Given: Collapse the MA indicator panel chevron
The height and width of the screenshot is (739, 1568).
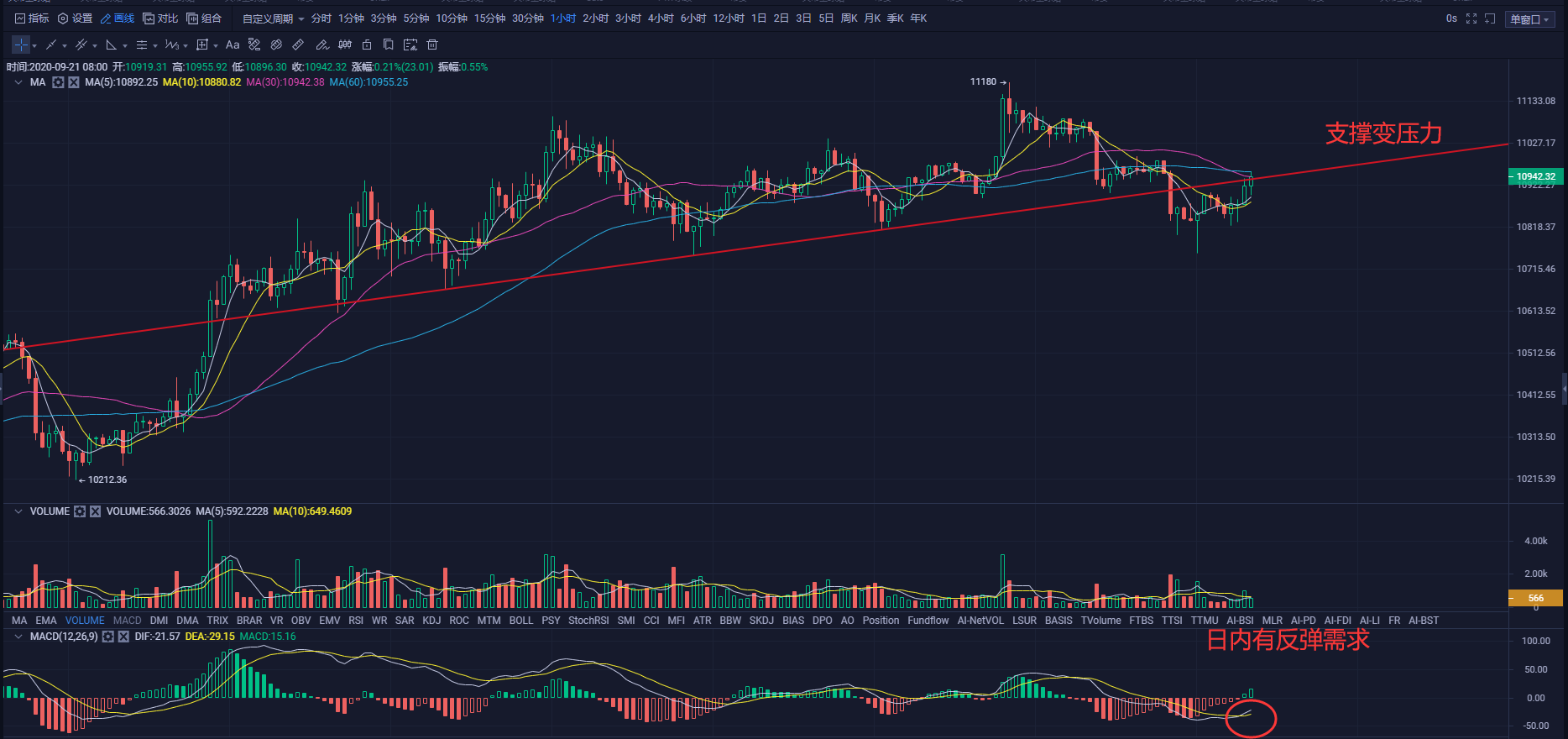Looking at the screenshot, I should pos(18,82).
